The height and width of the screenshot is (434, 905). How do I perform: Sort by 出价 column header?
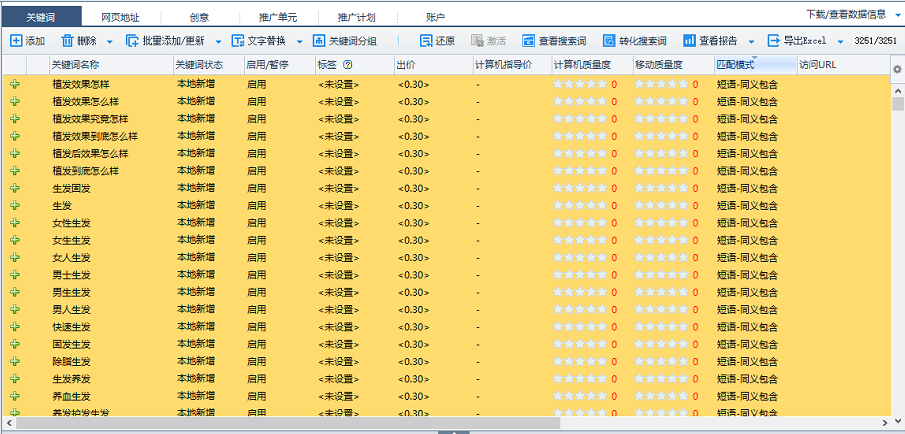coord(433,65)
